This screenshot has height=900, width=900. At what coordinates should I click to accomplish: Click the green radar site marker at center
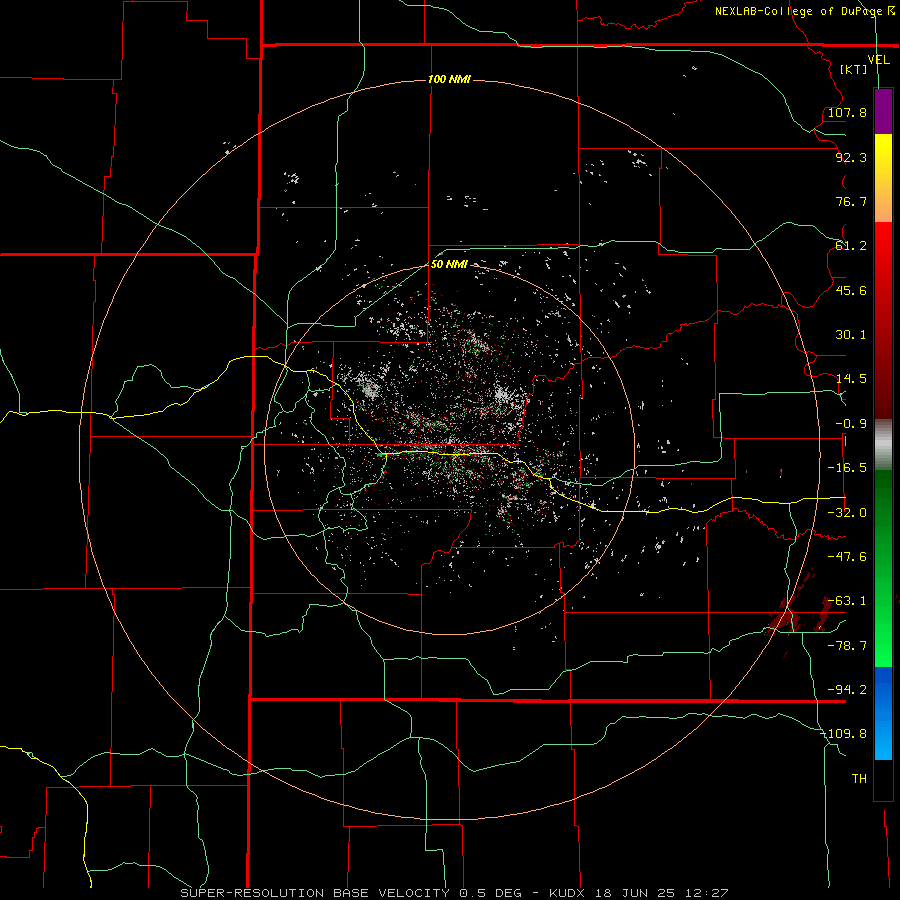coord(379,455)
